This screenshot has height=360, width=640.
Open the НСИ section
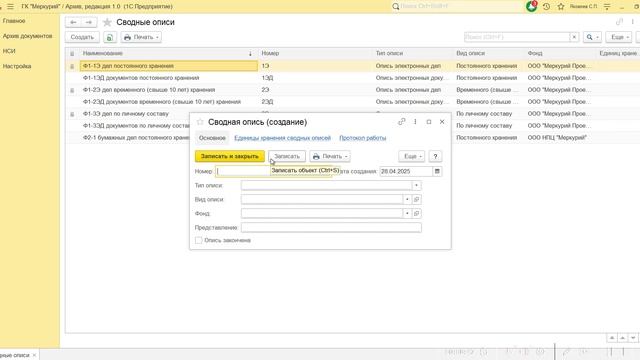(9, 51)
